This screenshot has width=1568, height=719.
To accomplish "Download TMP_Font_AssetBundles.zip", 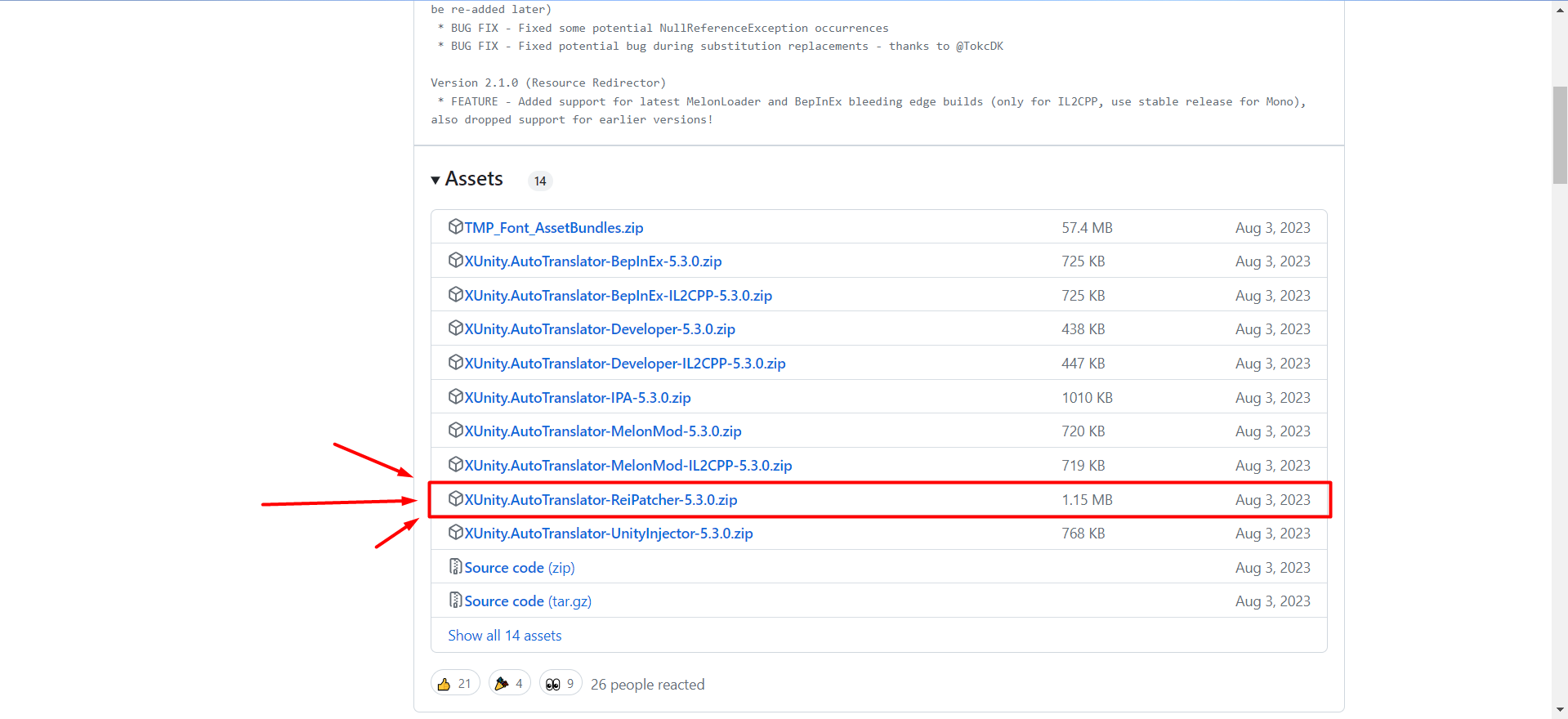I will (554, 228).
